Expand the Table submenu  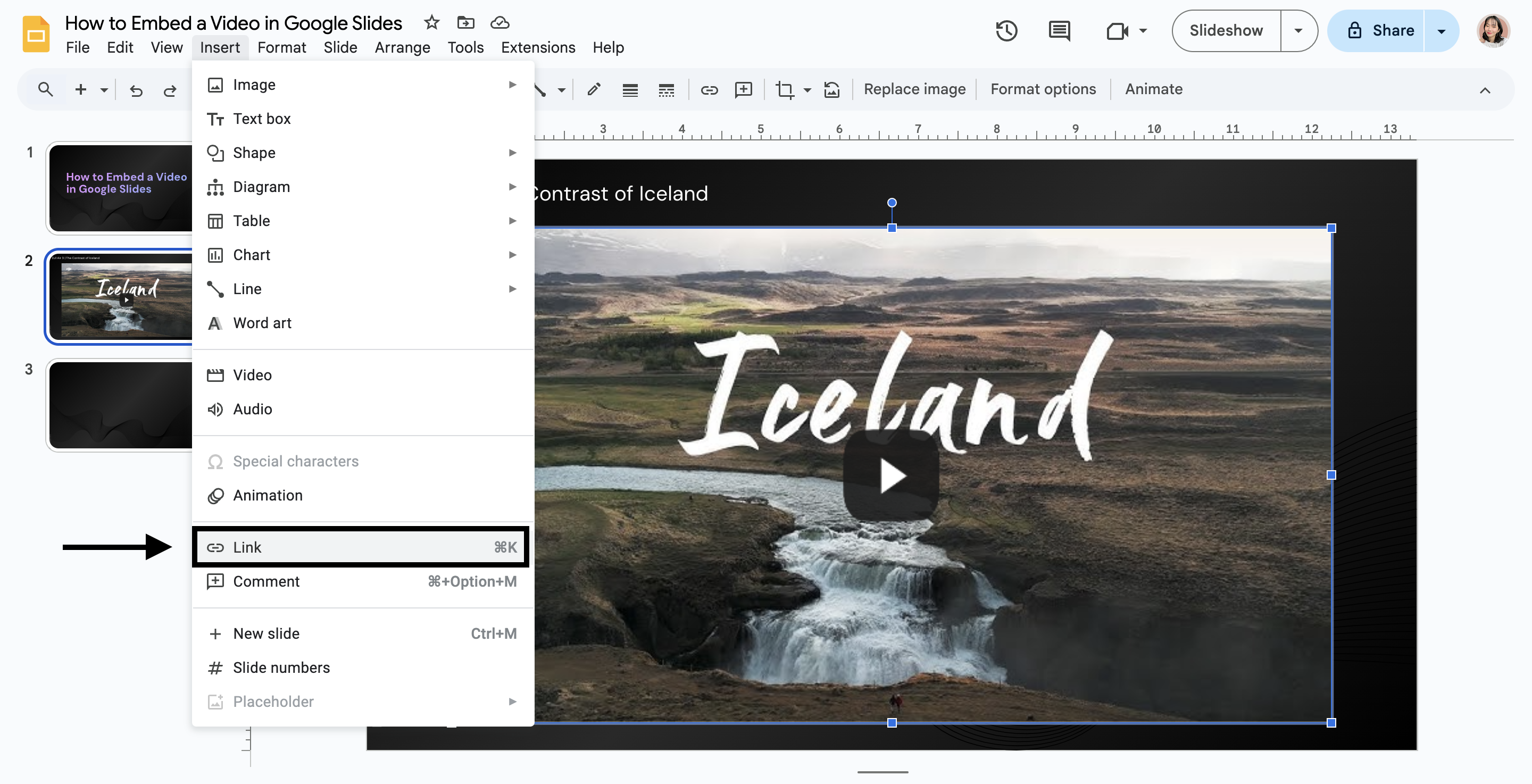coord(363,221)
